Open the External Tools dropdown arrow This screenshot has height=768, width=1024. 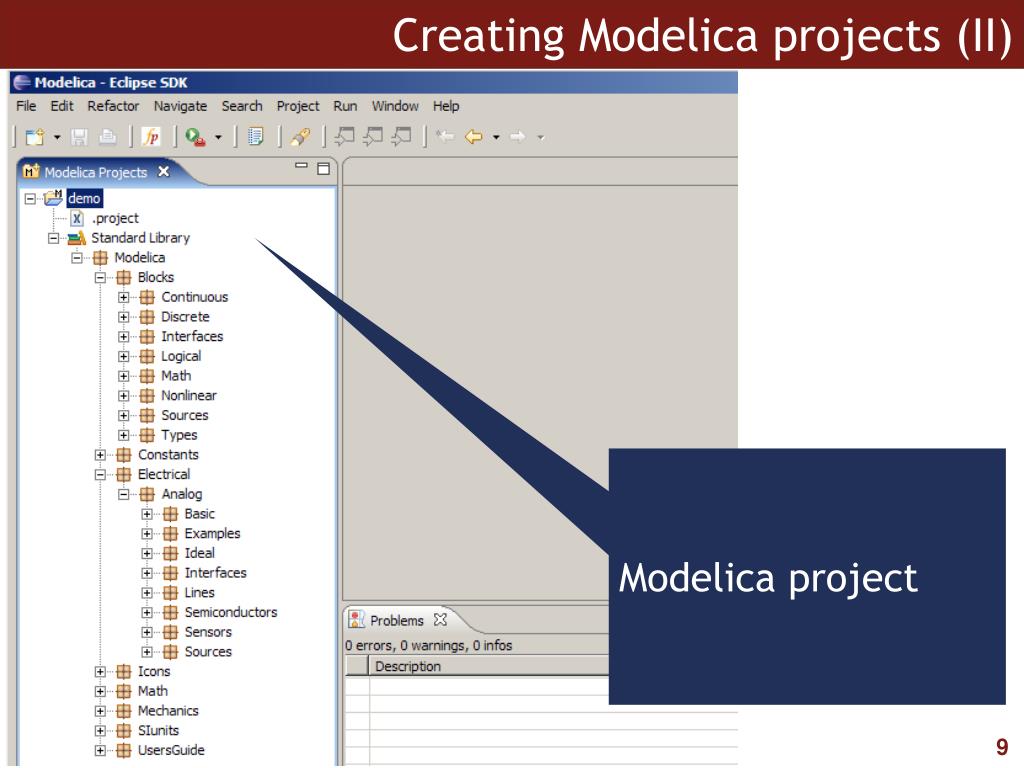point(218,137)
